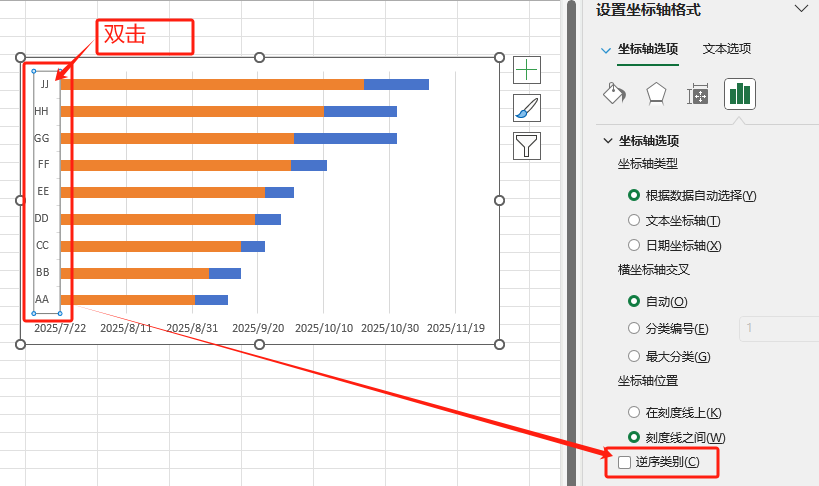Click the 2025/10/10 date axis label
Image resolution: width=819 pixels, height=486 pixels.
(x=324, y=328)
